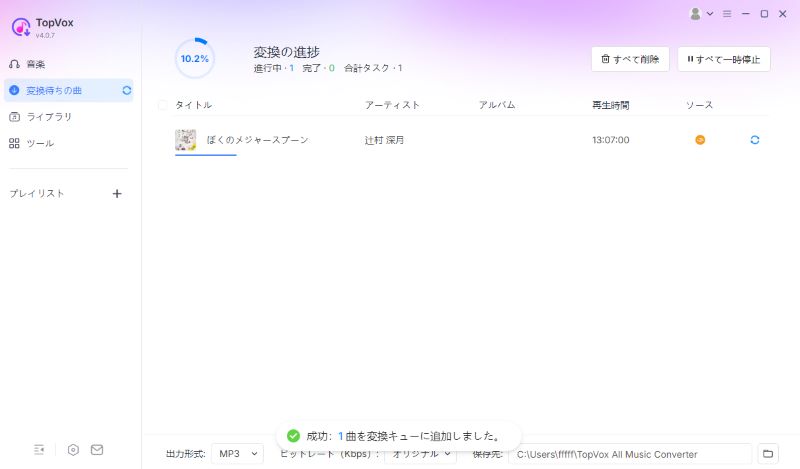Open the オリジナル bitrate dropdown
Viewport: 800px width, 469px height.
421,454
